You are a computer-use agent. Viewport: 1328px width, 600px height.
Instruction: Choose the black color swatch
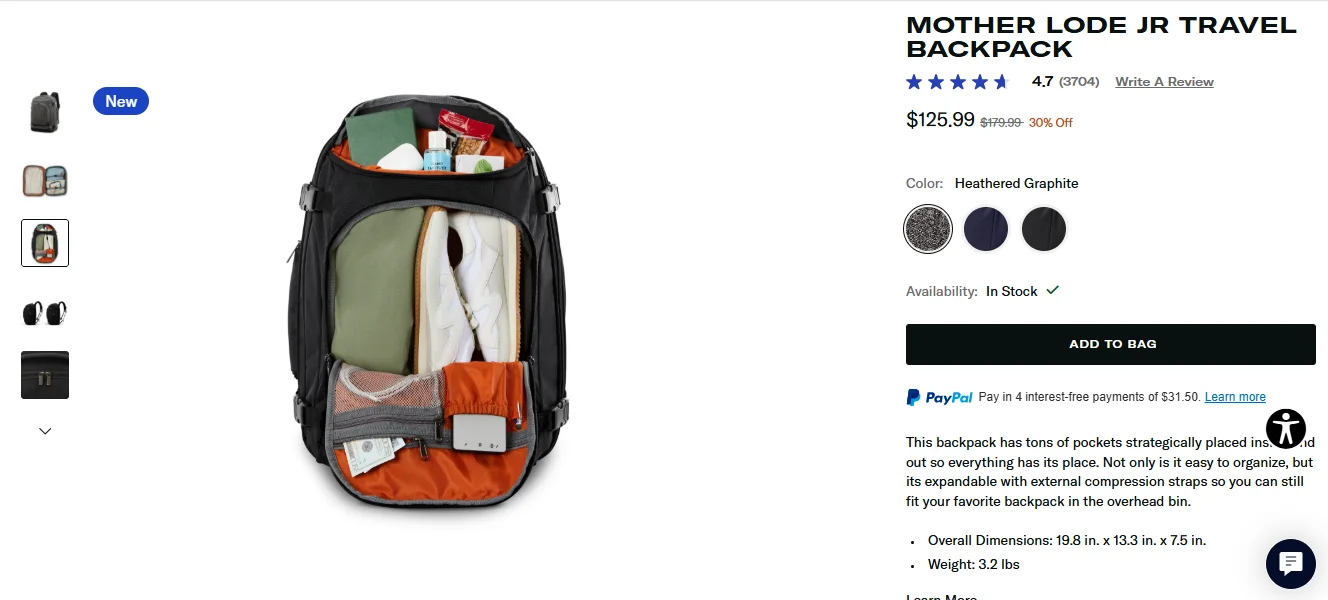(1044, 229)
